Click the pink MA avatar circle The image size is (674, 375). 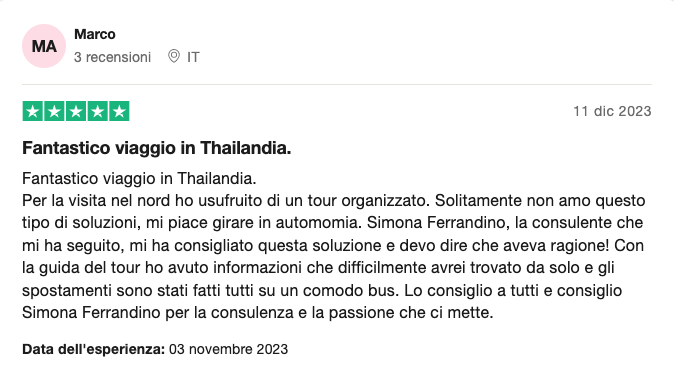[x=44, y=46]
